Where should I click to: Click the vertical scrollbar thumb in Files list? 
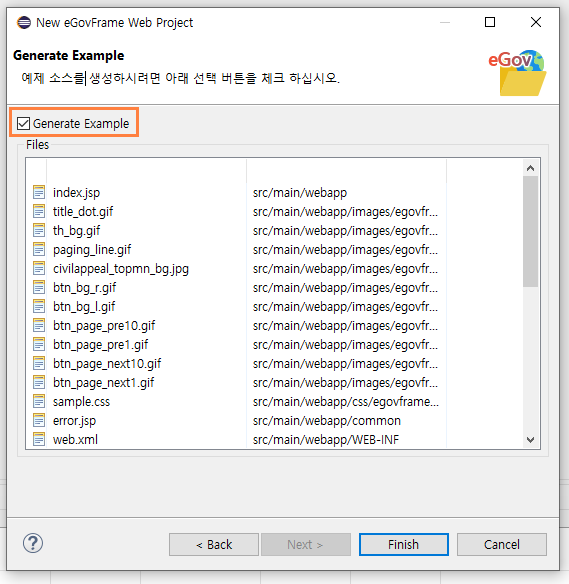click(530, 231)
